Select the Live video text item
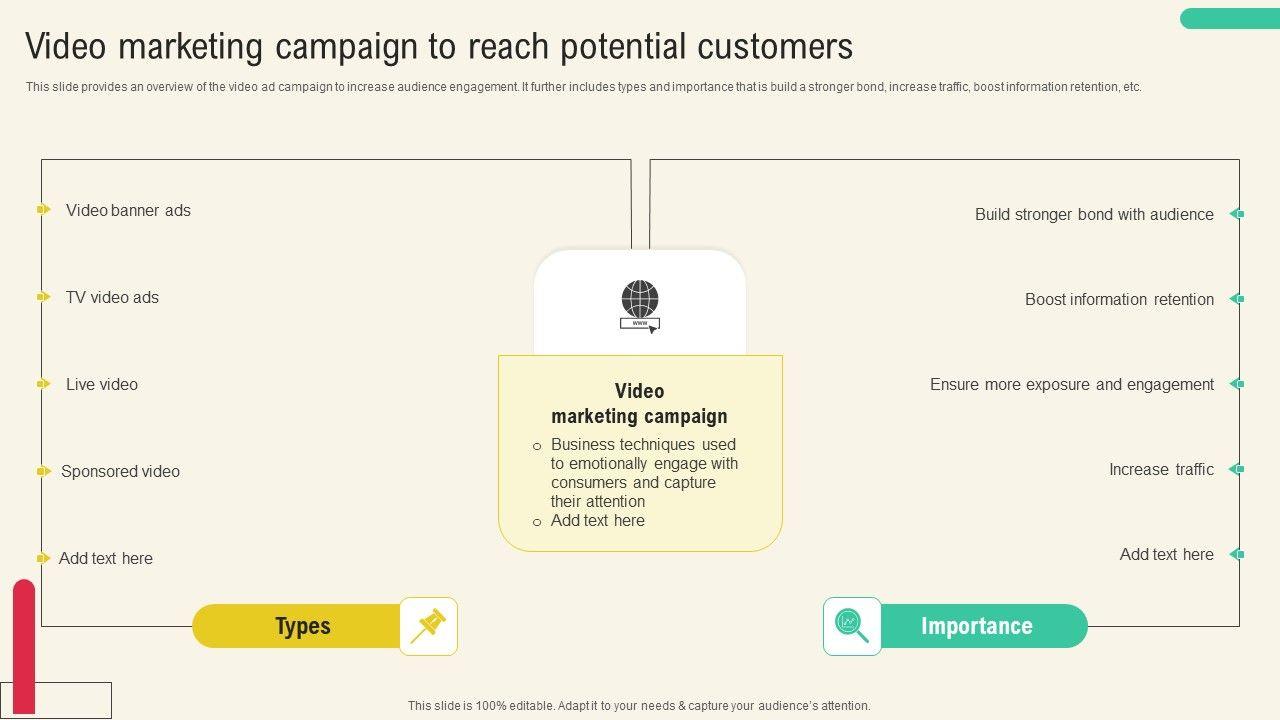This screenshot has width=1280, height=720. click(x=102, y=384)
